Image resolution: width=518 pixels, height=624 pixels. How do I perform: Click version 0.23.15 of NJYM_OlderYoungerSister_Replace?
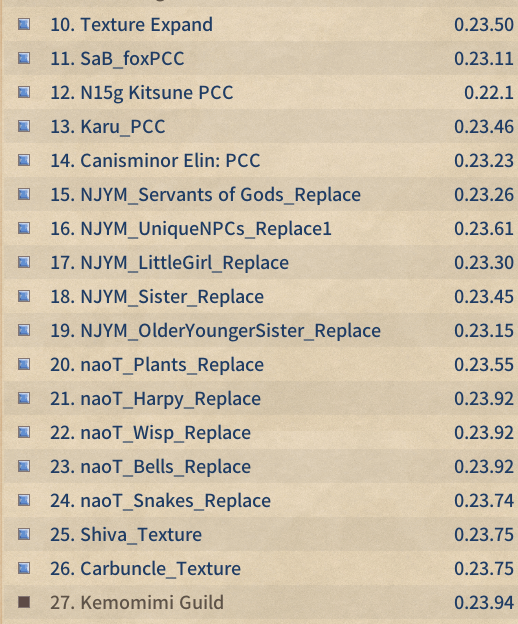(x=484, y=331)
